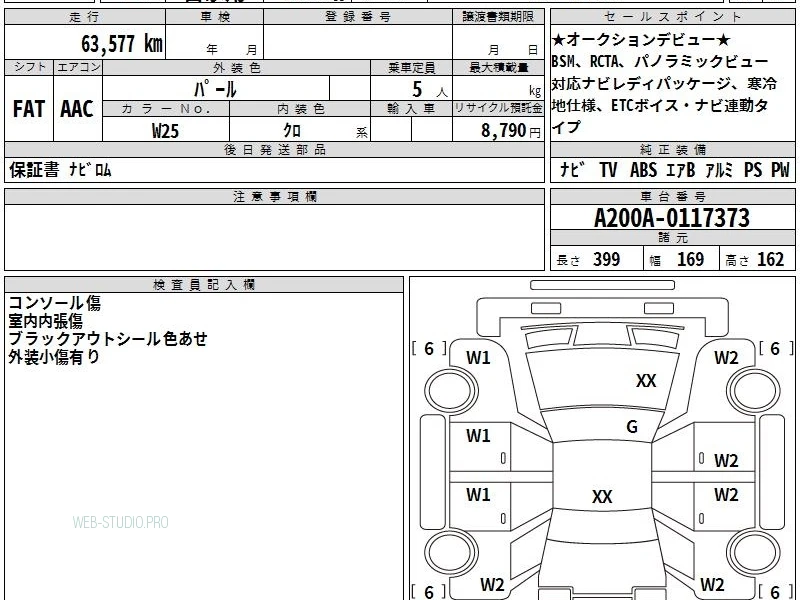800x600 pixels.
Task: Select the 5 人 seating capacity value
Action: point(429,90)
